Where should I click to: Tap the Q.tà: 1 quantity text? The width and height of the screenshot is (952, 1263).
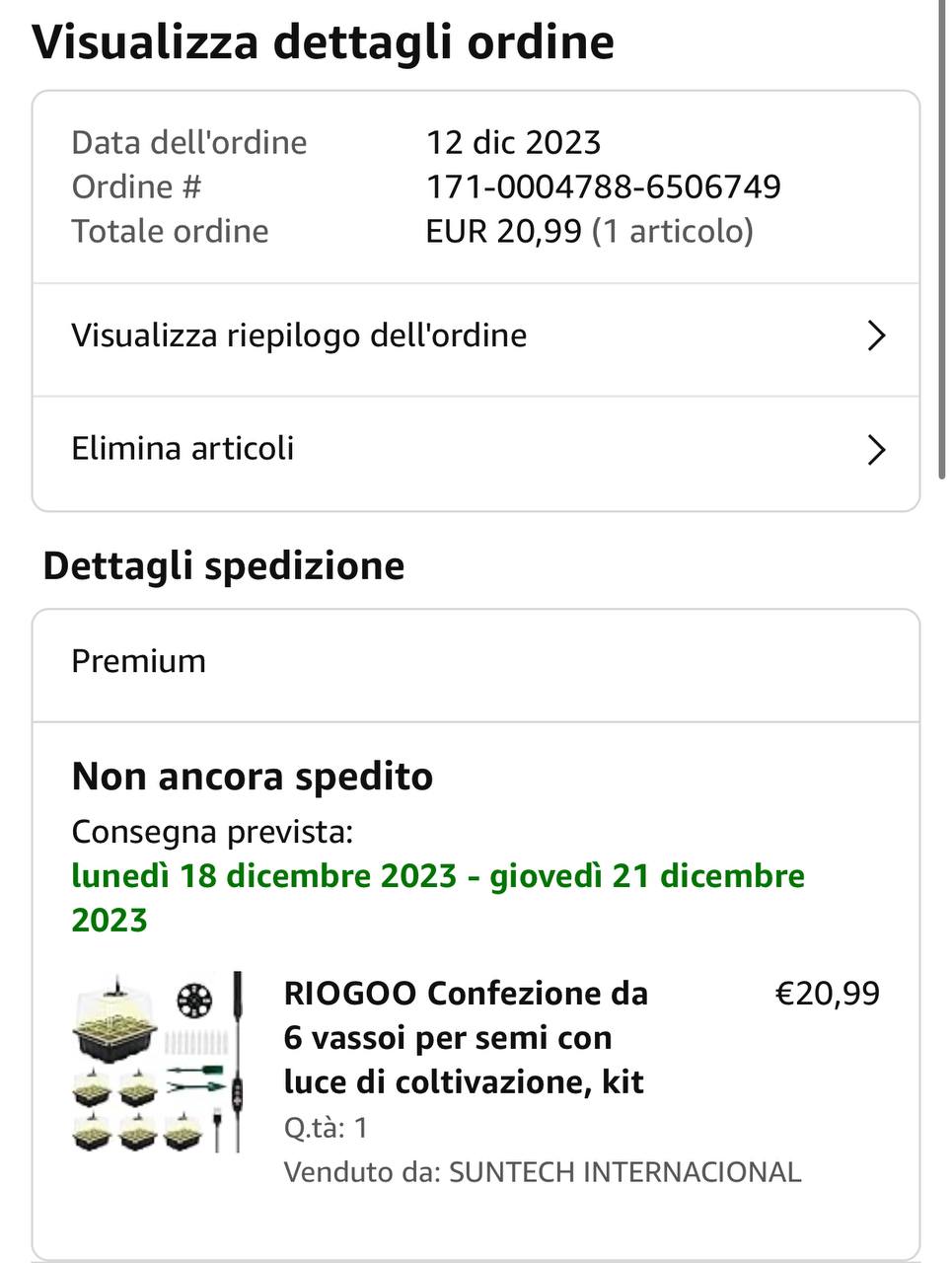pos(326,1128)
